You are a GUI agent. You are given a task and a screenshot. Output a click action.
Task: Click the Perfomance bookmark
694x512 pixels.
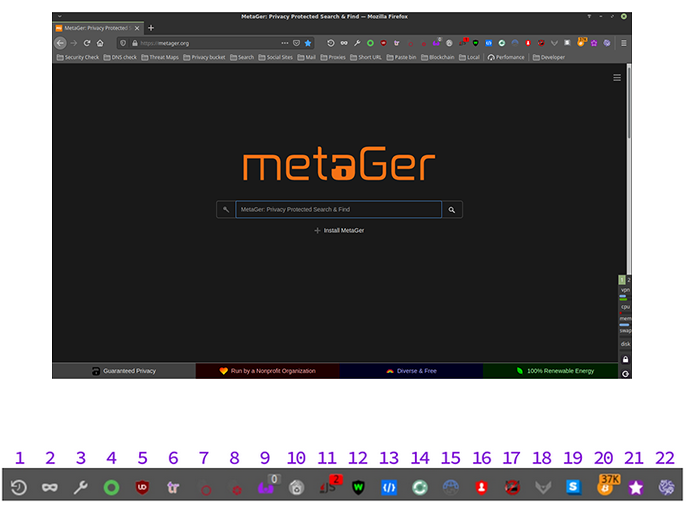pos(506,57)
